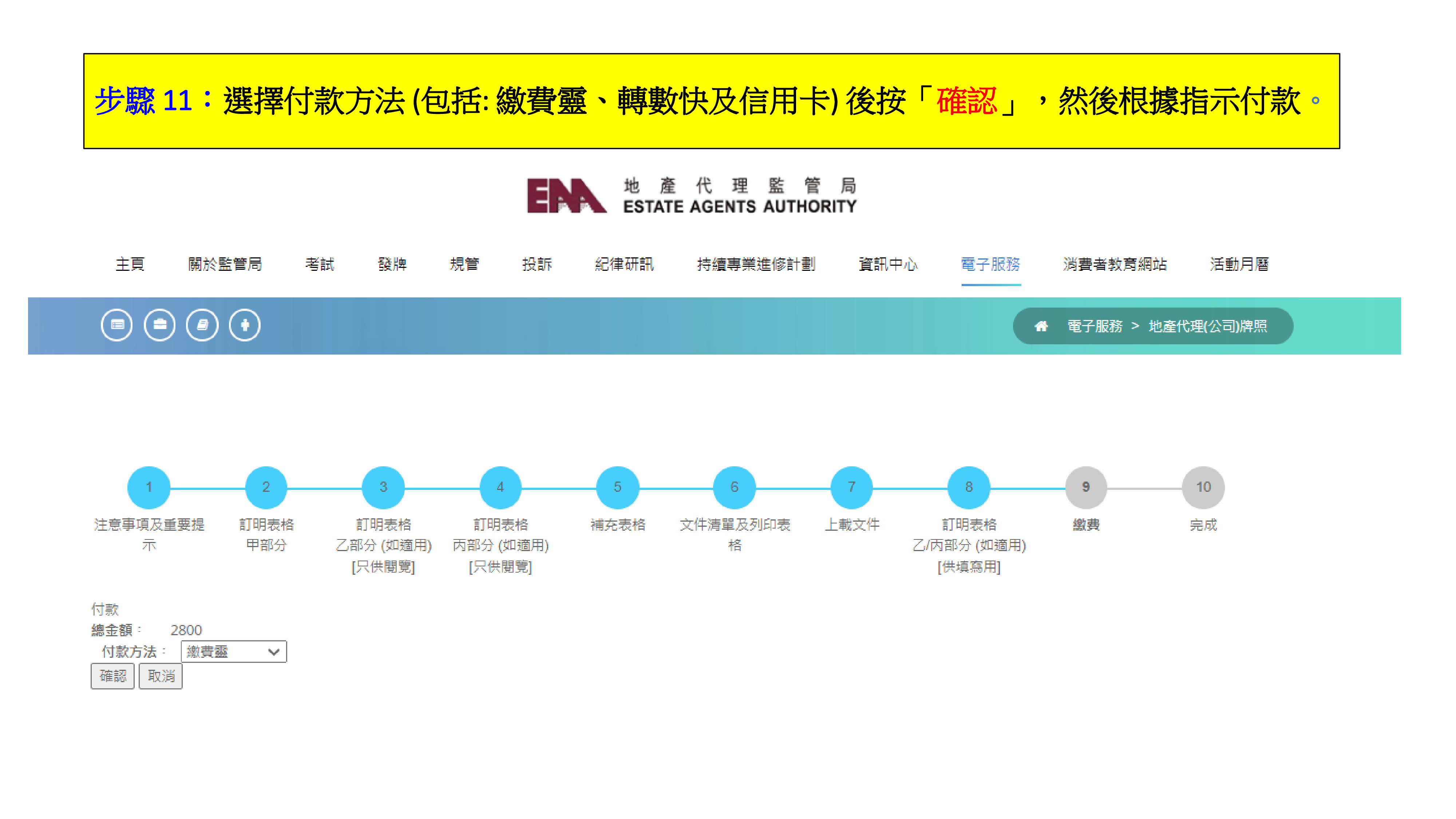The image size is (1456, 819).
Task: Click the list-card circular icon in the banner
Action: pos(117,325)
